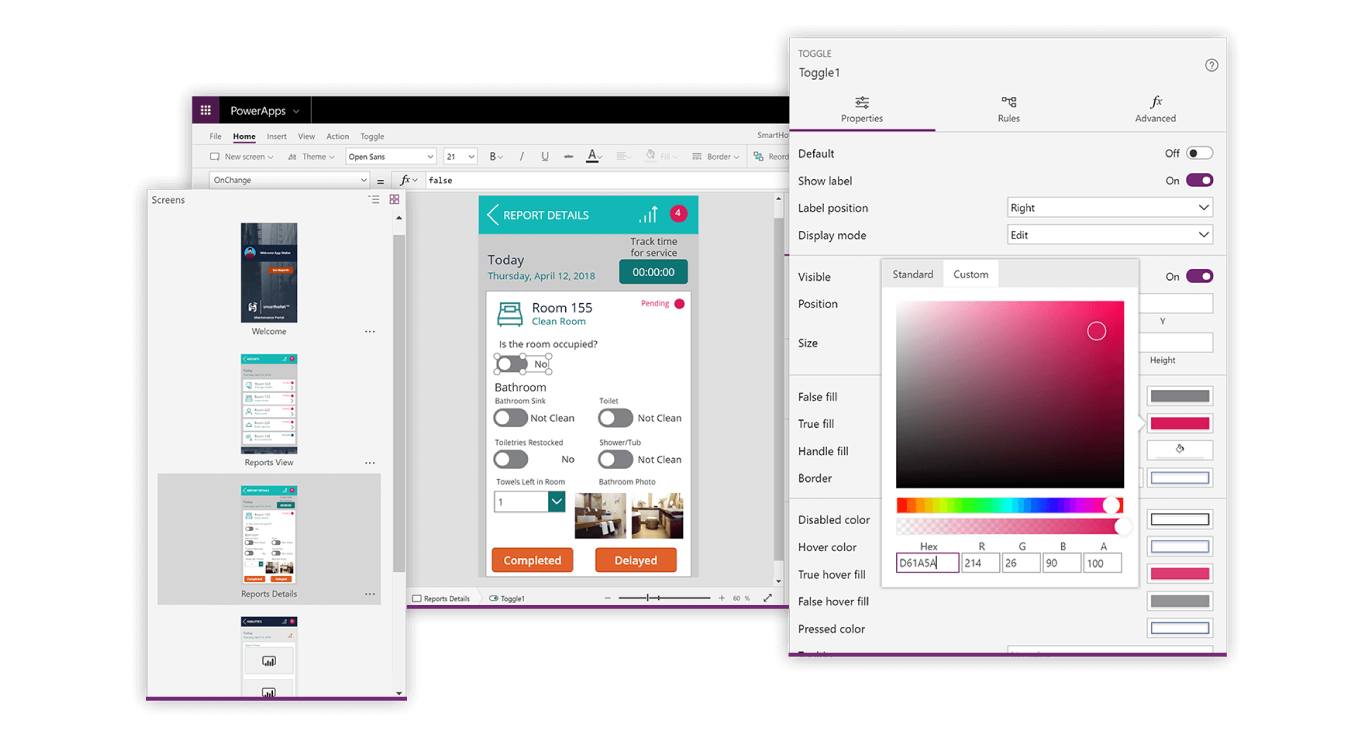Open the app launcher waffle icon
1366x740 pixels.
(x=205, y=111)
